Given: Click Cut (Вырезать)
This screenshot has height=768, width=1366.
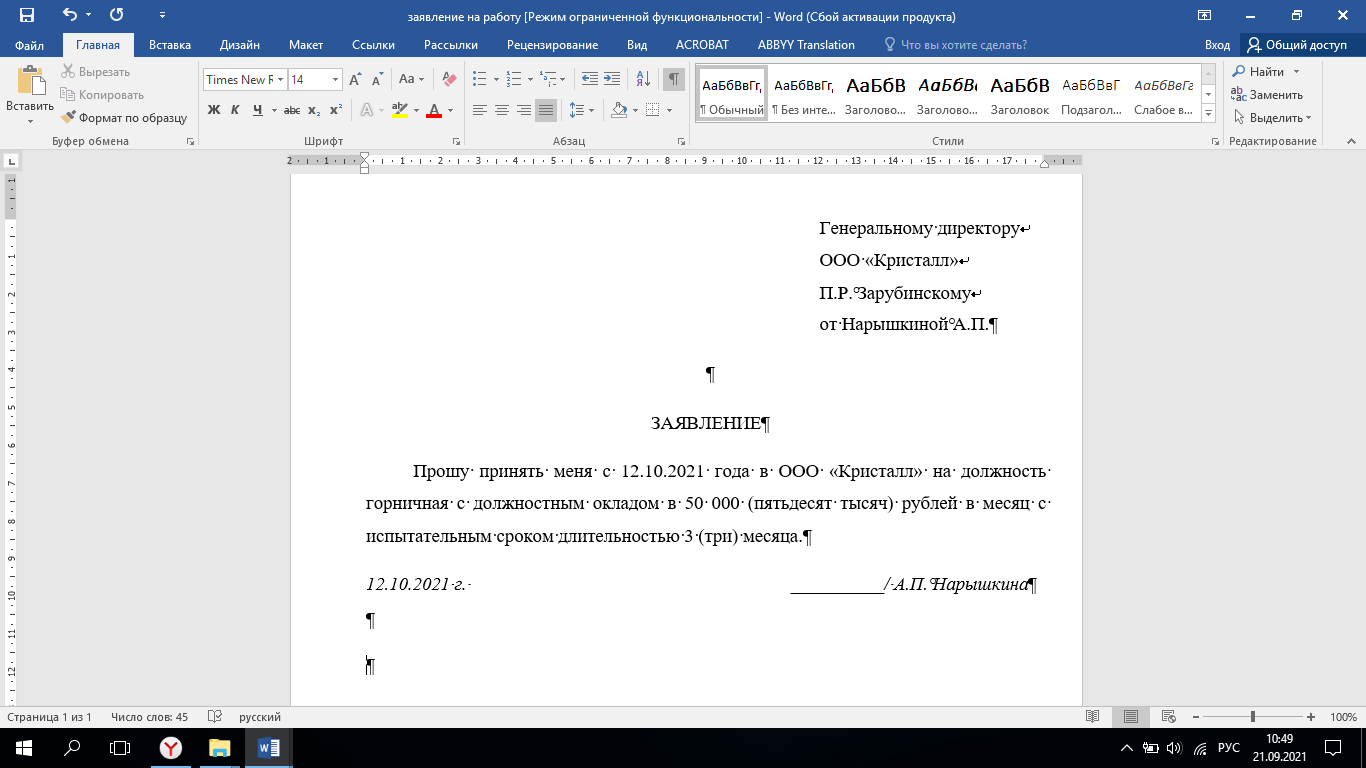Looking at the screenshot, I should pos(96,72).
